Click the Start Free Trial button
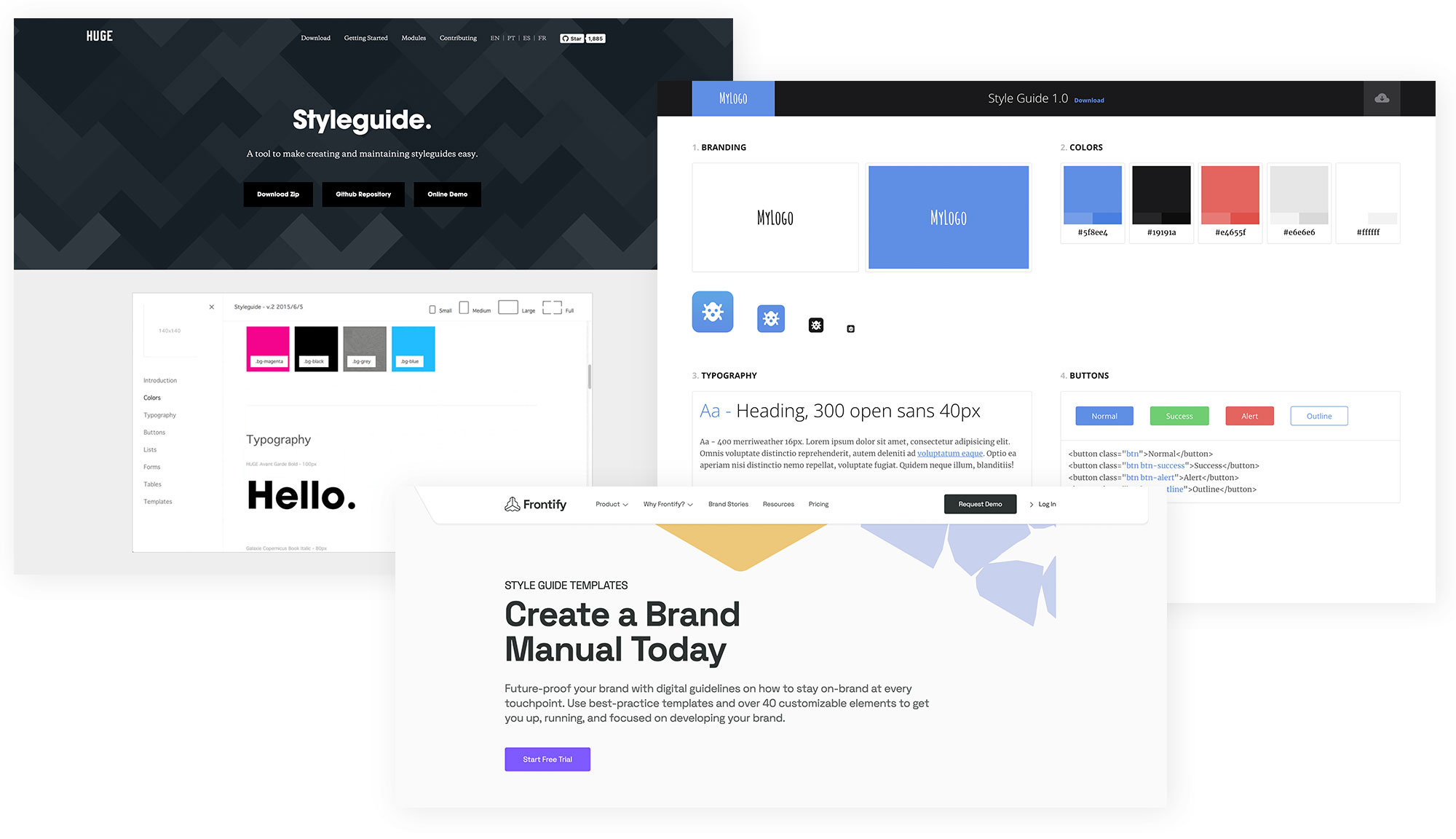 [545, 759]
